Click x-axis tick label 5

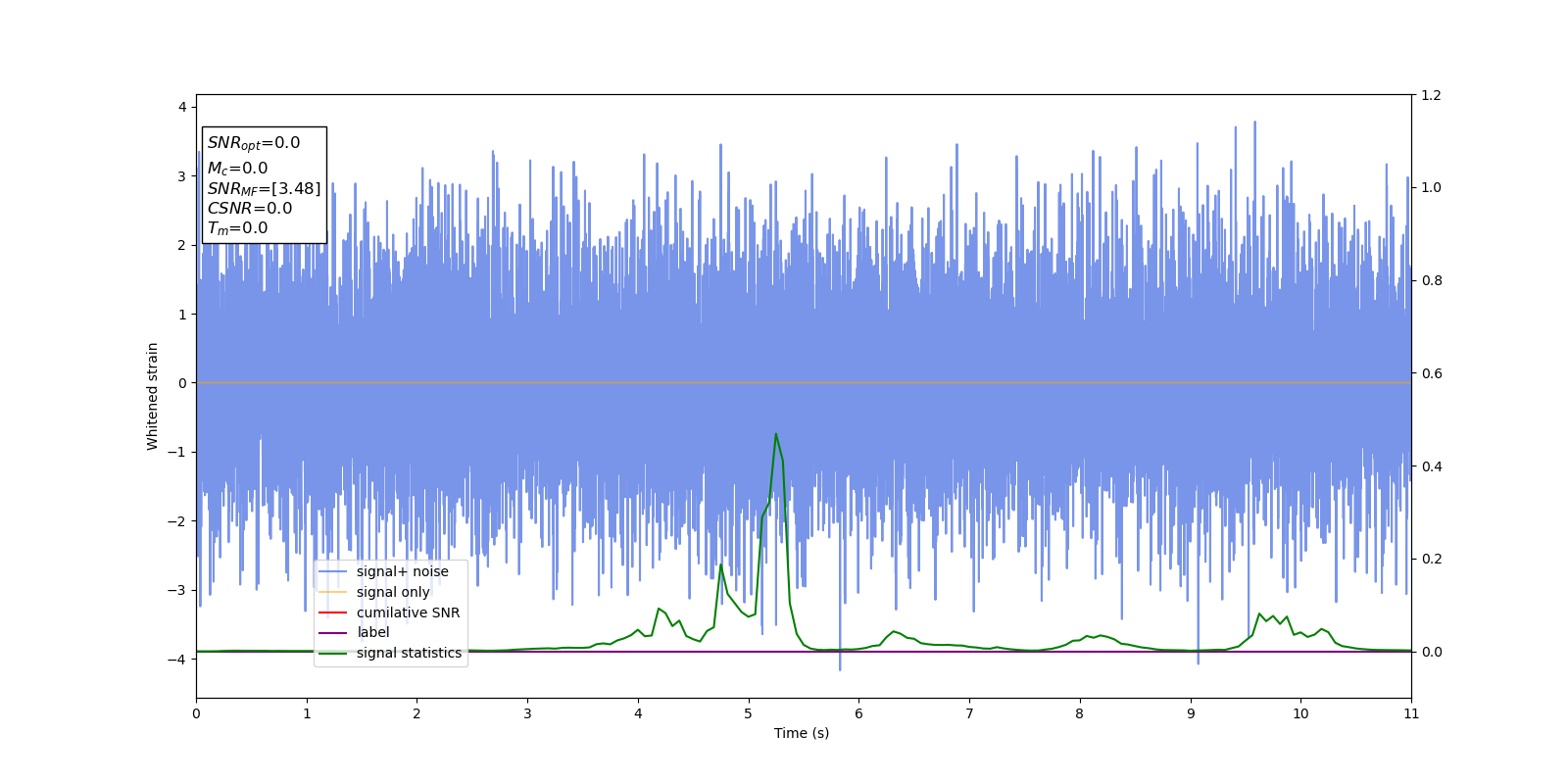tap(749, 713)
